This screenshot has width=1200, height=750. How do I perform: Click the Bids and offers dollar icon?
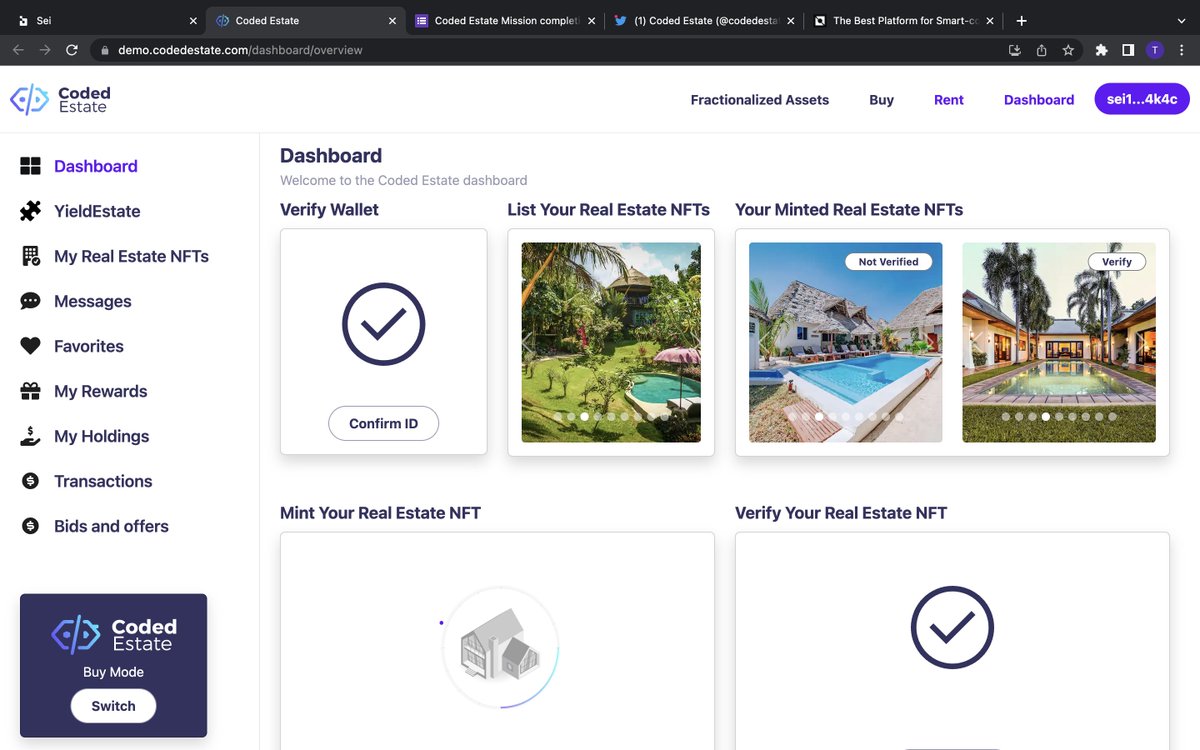pyautogui.click(x=31, y=526)
